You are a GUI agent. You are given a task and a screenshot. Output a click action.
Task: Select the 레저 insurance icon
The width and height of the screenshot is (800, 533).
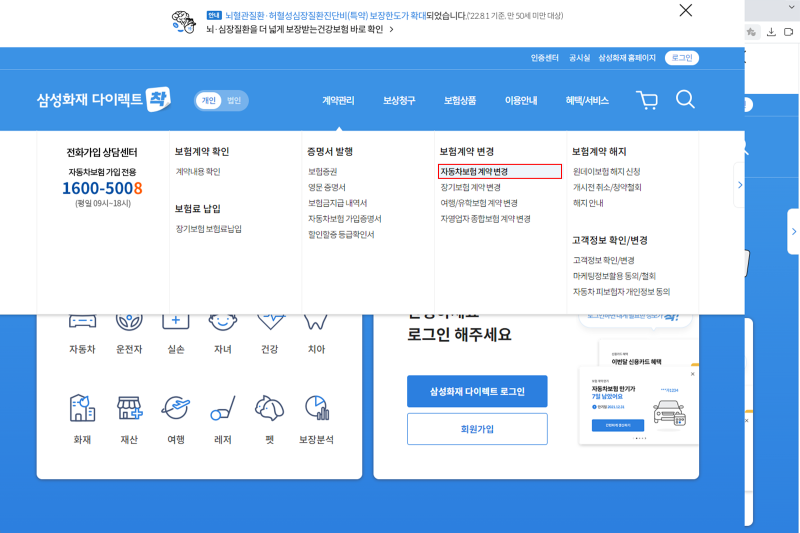[223, 408]
